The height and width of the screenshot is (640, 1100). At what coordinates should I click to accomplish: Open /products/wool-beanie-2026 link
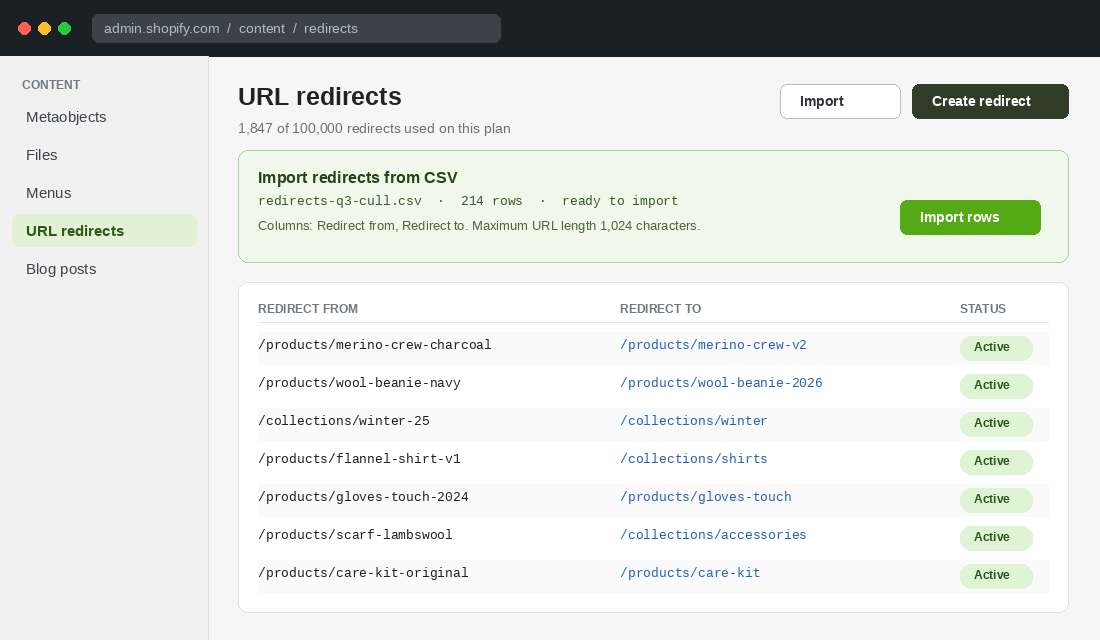[x=720, y=382]
